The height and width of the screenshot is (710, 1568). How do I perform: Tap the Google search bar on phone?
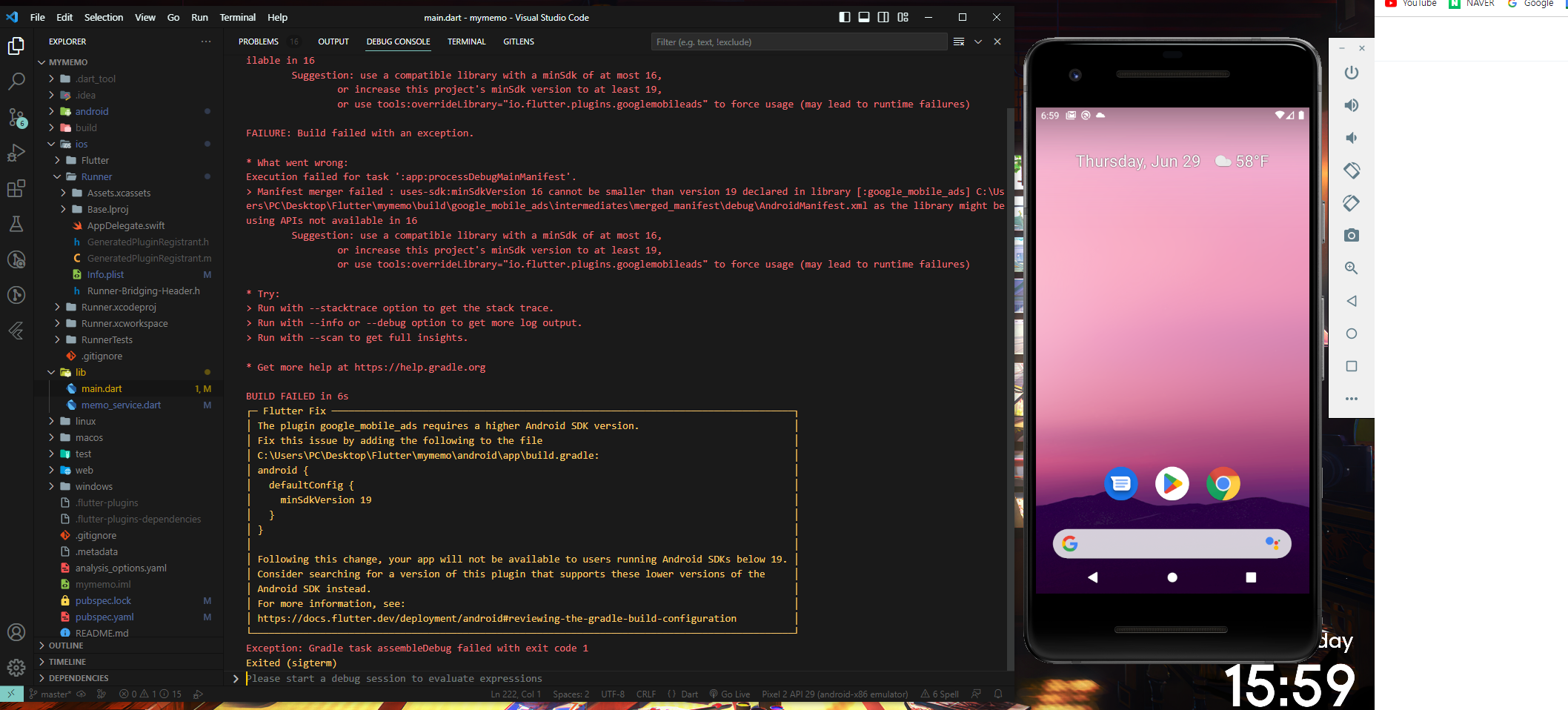[1172, 543]
